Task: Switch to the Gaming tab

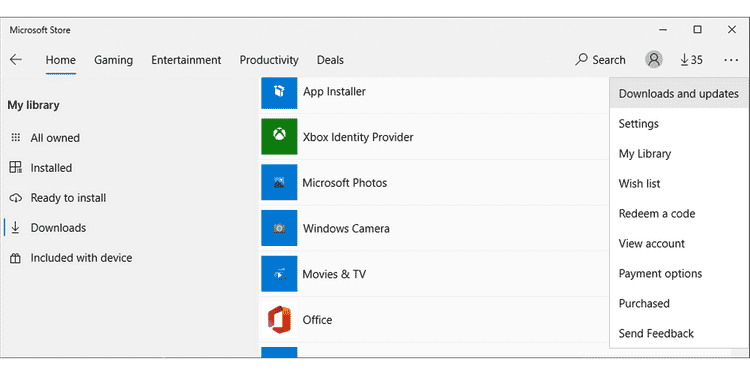Action: (113, 60)
